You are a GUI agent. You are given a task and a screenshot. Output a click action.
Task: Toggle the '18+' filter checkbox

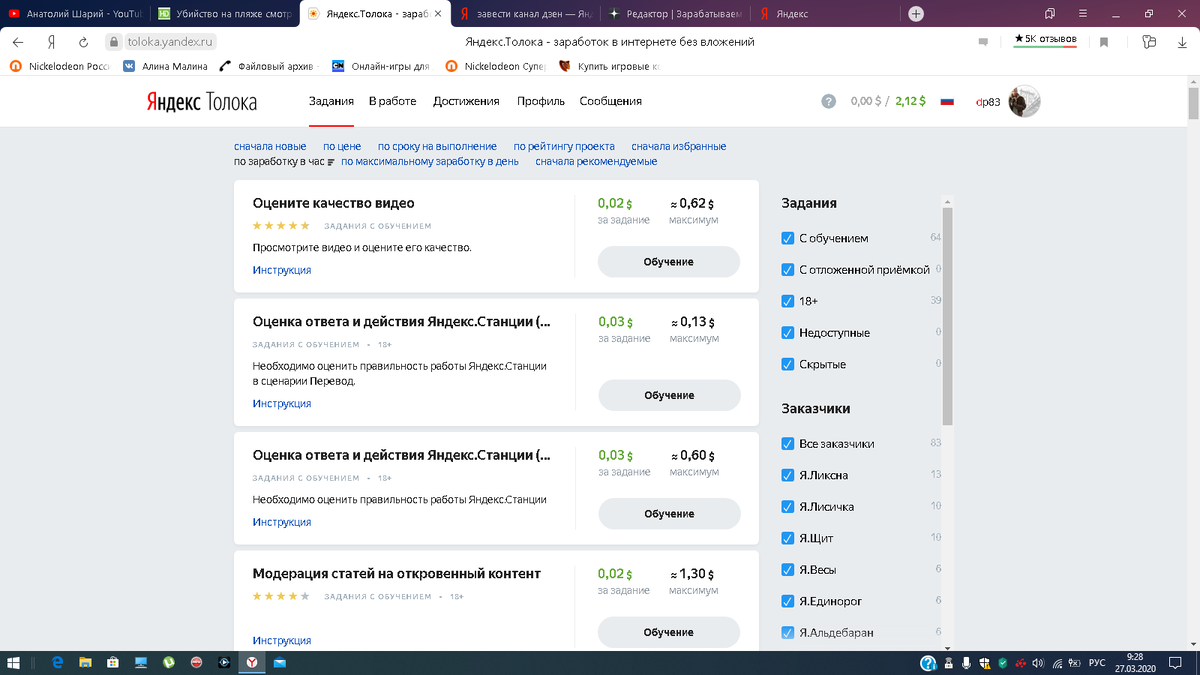click(788, 301)
